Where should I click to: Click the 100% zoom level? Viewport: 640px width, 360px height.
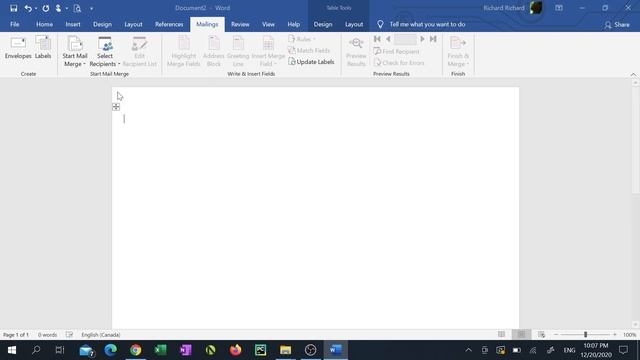coord(629,335)
